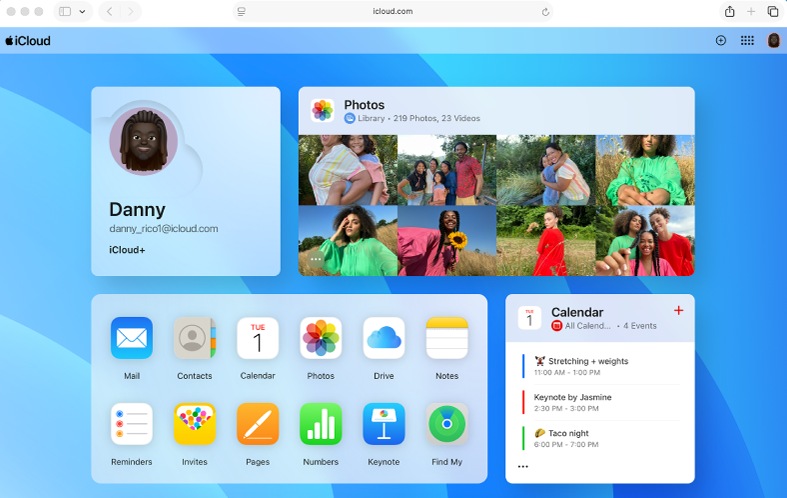Open the Contacts app
The width and height of the screenshot is (787, 498).
[194, 338]
